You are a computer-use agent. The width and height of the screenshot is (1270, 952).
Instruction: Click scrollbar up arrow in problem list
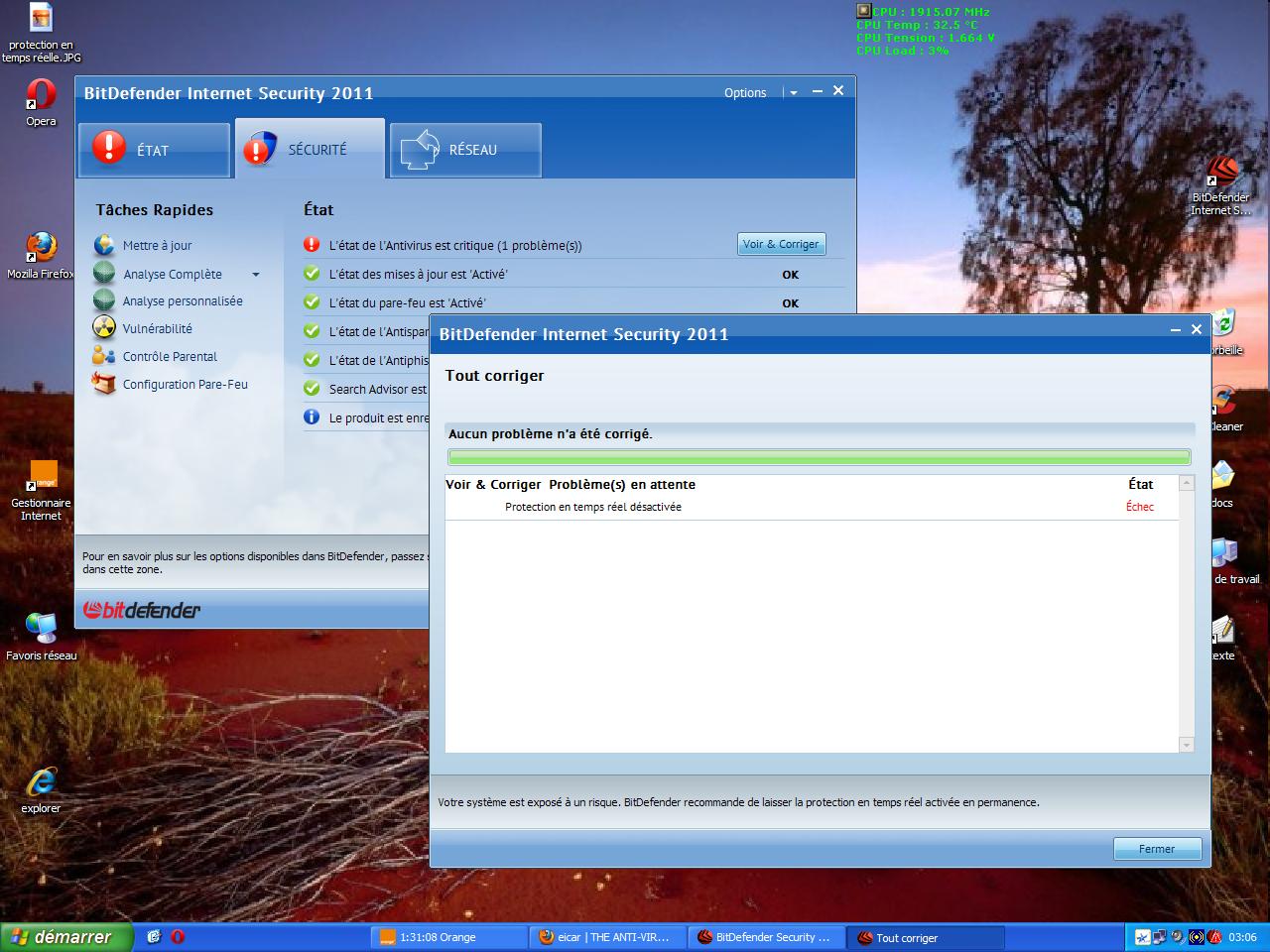[x=1186, y=483]
